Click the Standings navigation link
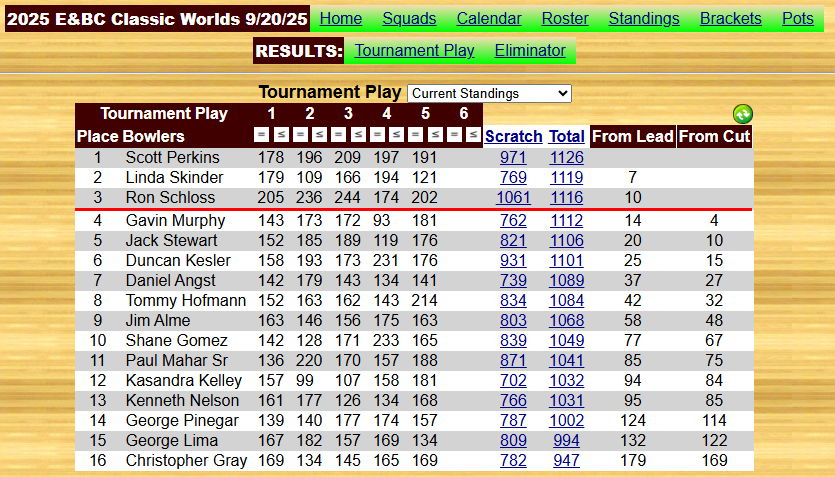The height and width of the screenshot is (477, 835). point(643,18)
